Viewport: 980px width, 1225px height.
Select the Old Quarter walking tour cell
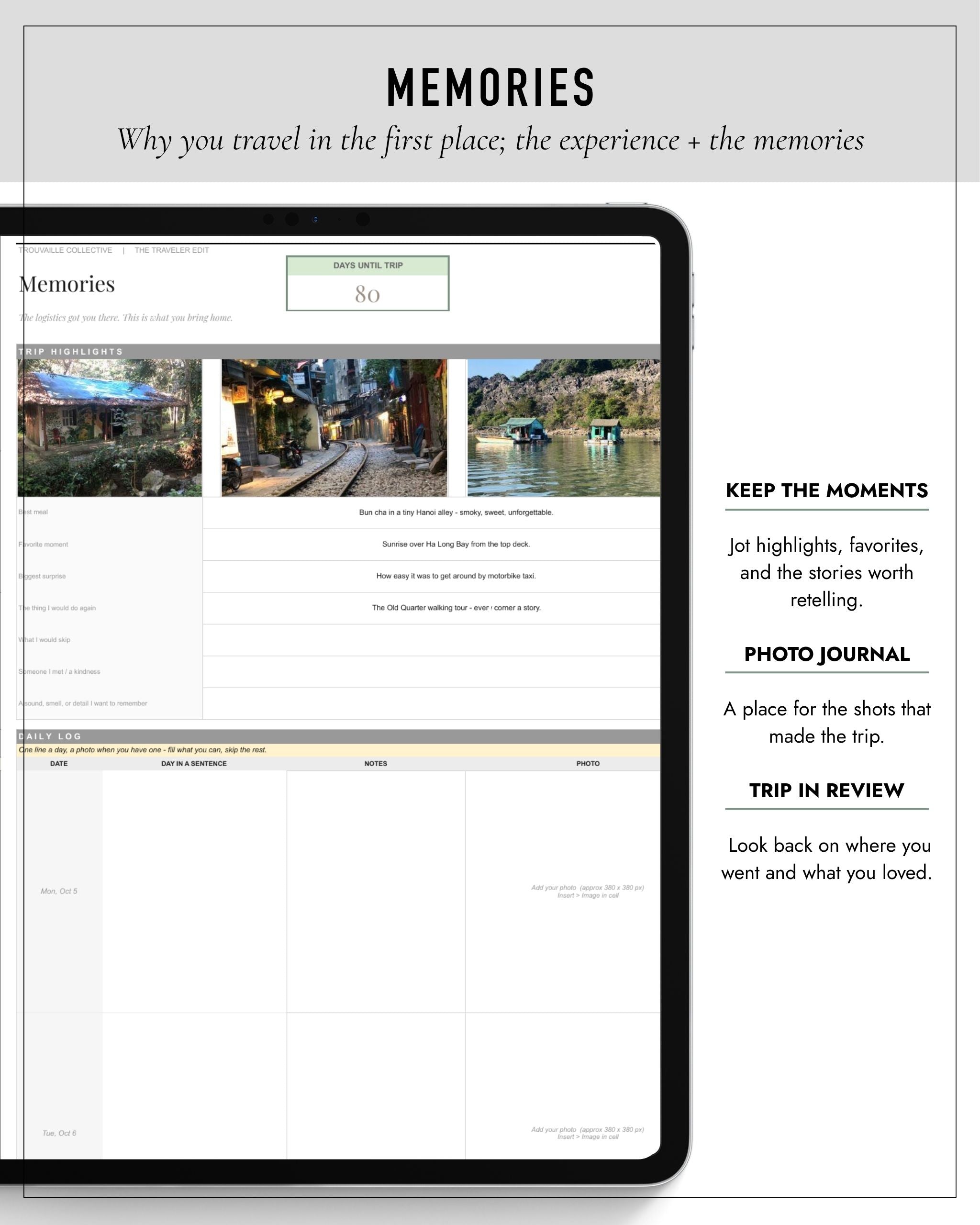tap(432, 608)
